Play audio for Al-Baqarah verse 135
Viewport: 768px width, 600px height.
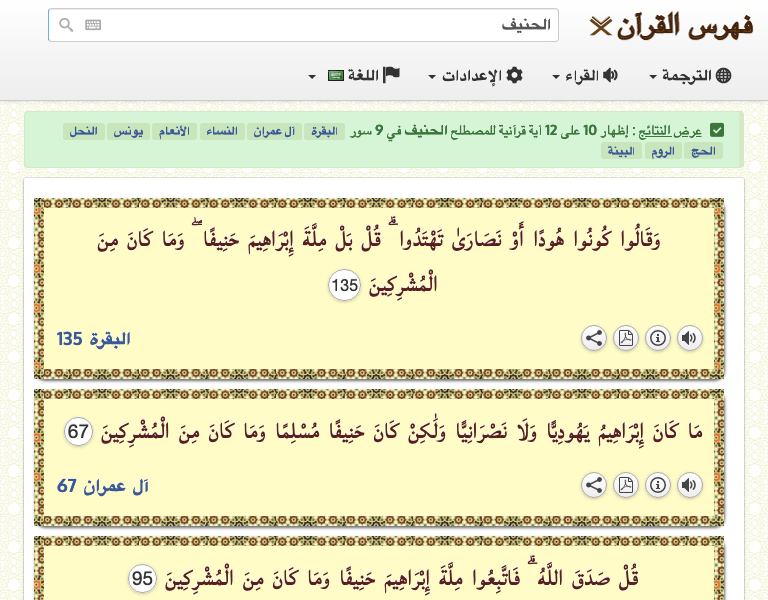(689, 339)
